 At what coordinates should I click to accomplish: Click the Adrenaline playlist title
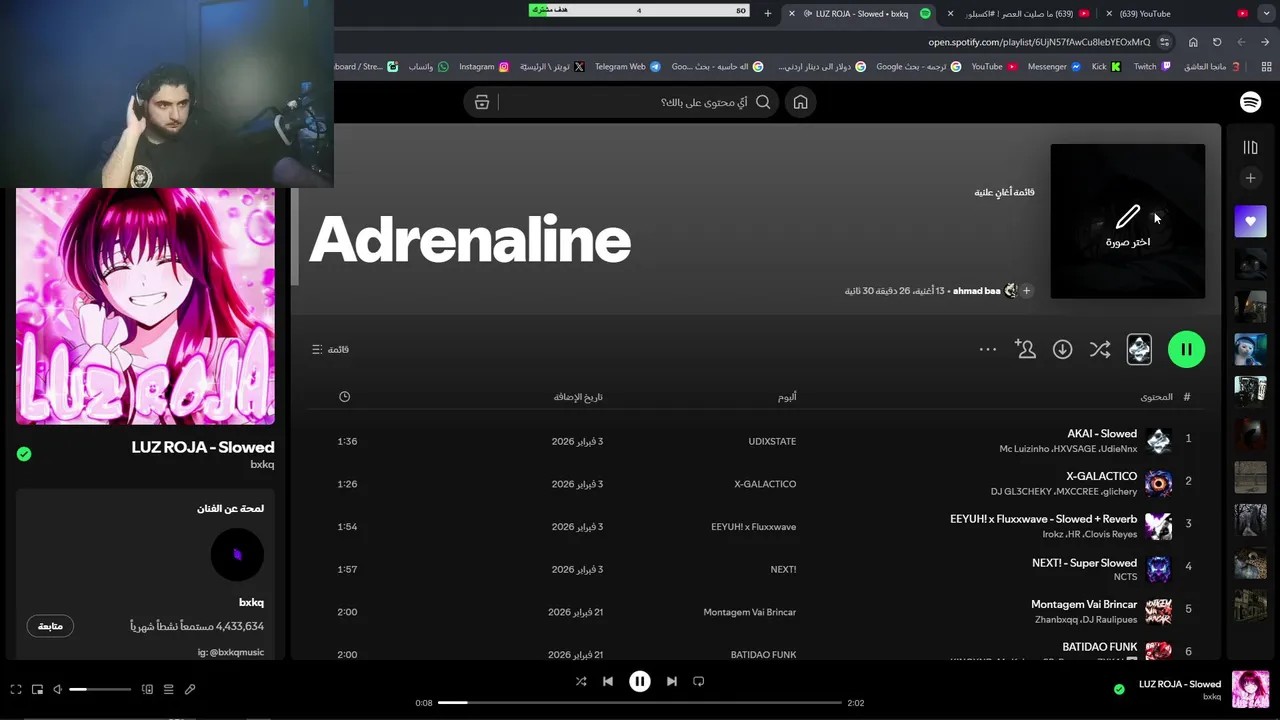point(470,240)
